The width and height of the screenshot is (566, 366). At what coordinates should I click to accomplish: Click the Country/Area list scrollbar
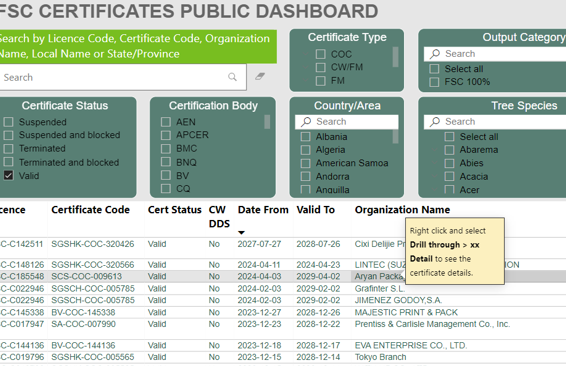(396, 136)
